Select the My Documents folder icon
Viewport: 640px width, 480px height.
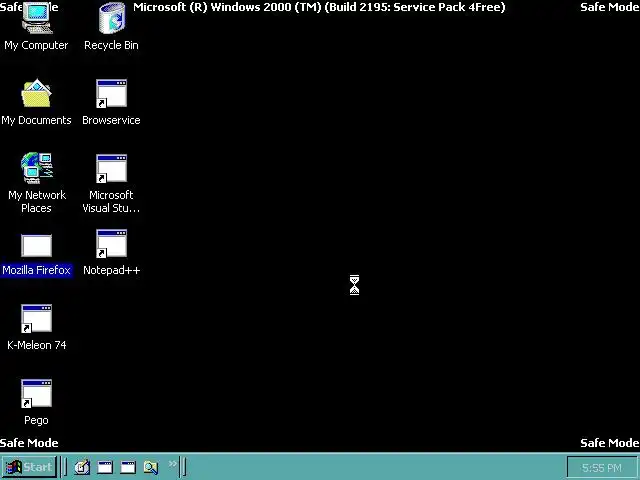pyautogui.click(x=36, y=93)
